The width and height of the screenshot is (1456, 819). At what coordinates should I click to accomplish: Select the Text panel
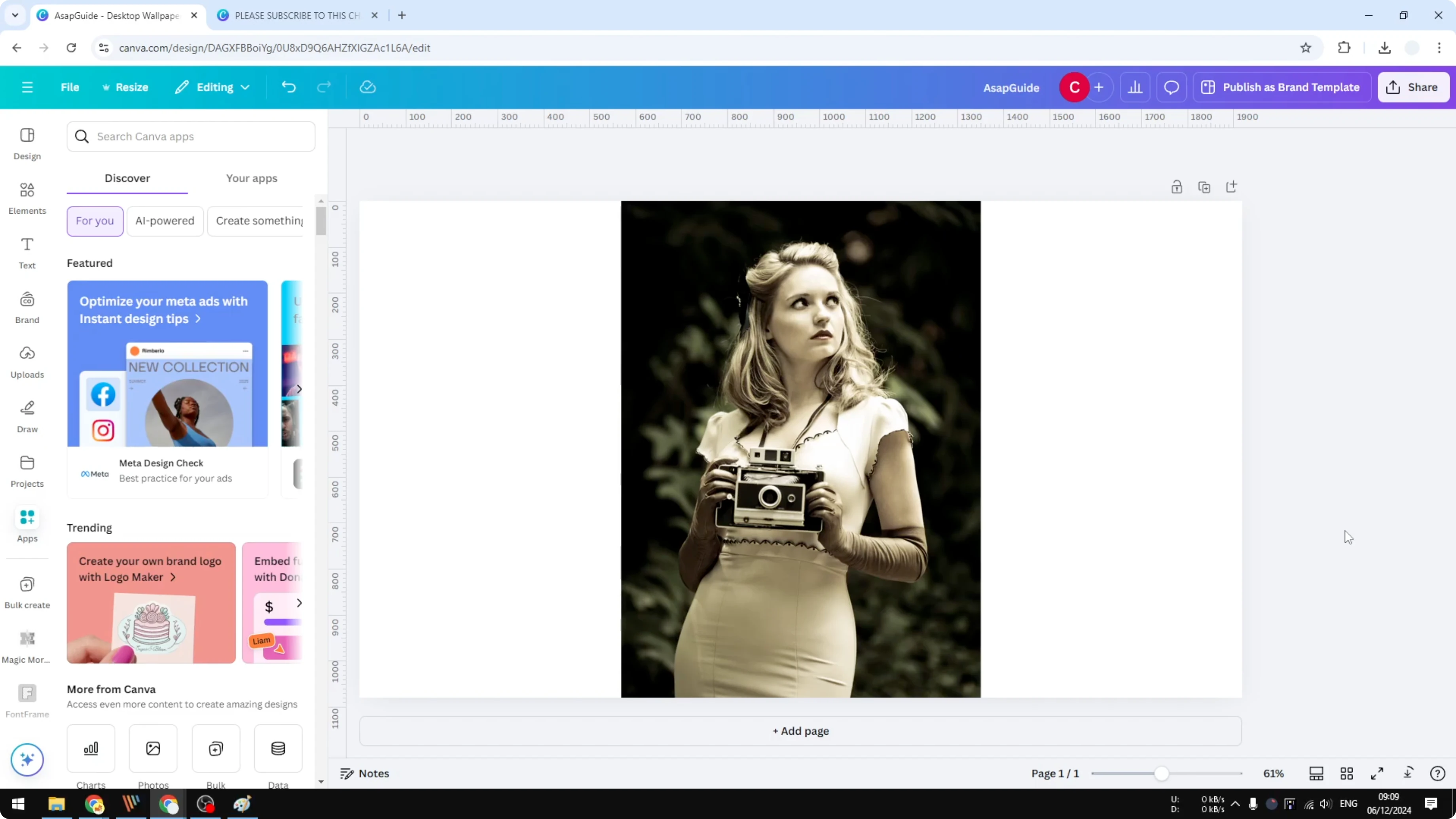point(27,253)
